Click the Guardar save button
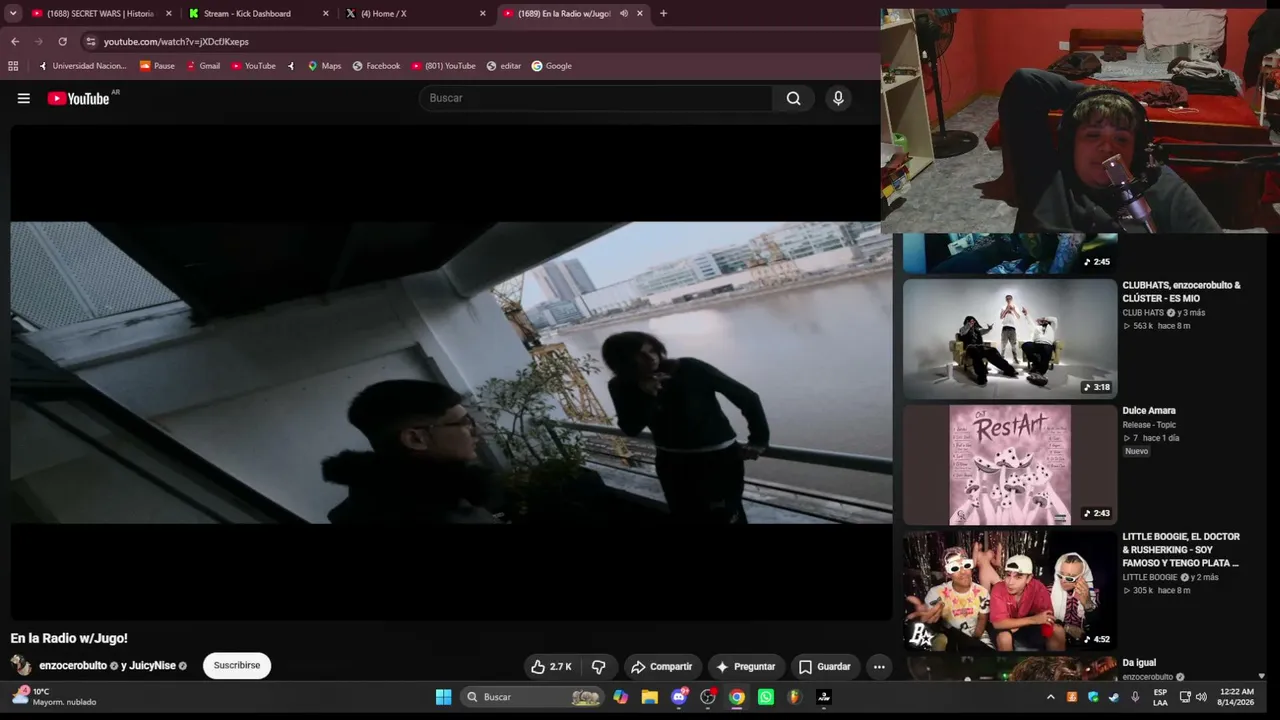Image resolution: width=1280 pixels, height=720 pixels. 825,667
